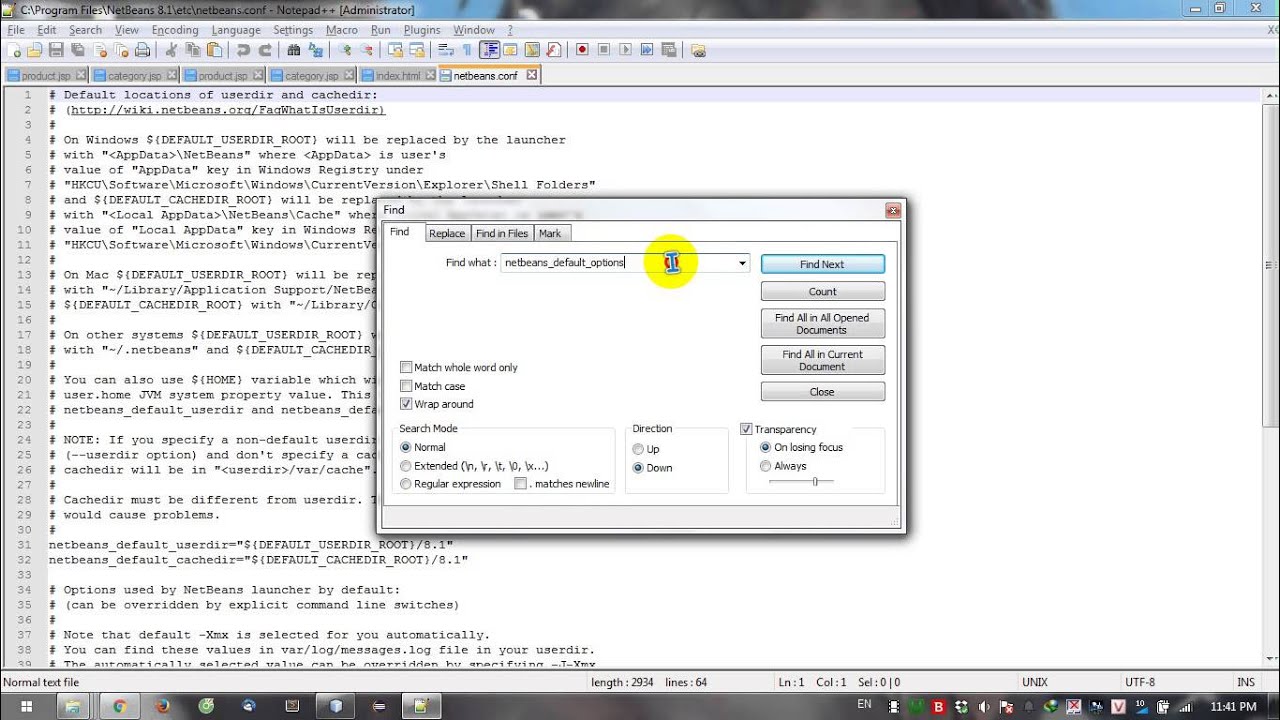The height and width of the screenshot is (720, 1280).
Task: Select Extended search mode radio button
Action: point(405,466)
